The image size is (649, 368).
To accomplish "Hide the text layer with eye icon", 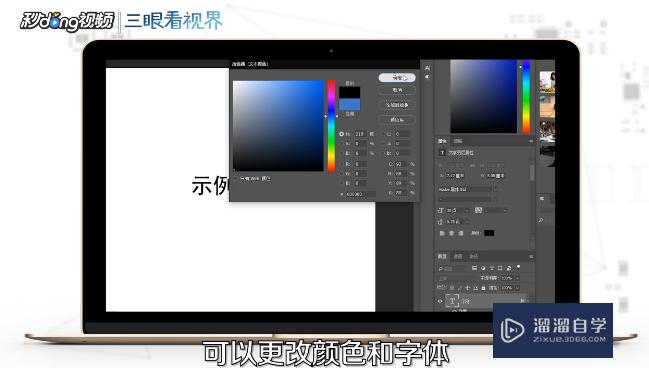I will pos(440,301).
